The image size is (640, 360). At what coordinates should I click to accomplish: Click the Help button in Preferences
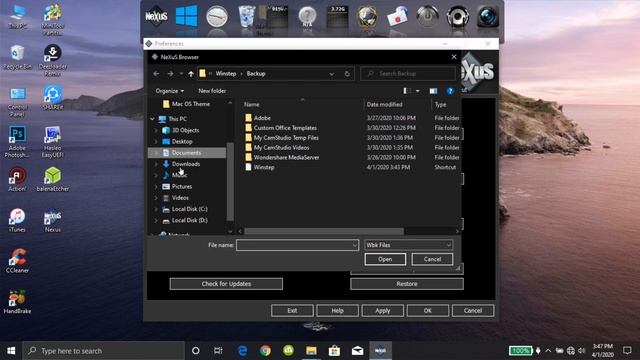pos(338,311)
